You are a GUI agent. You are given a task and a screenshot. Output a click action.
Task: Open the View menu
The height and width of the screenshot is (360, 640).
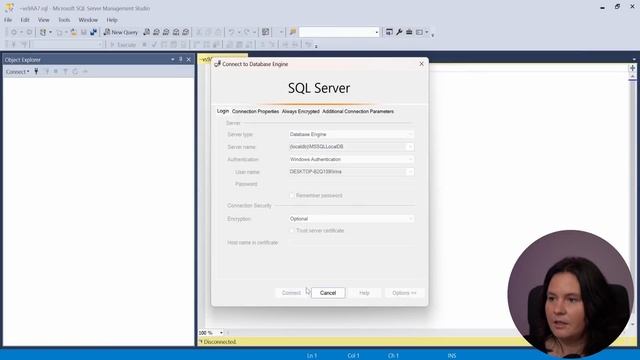pyautogui.click(x=43, y=20)
